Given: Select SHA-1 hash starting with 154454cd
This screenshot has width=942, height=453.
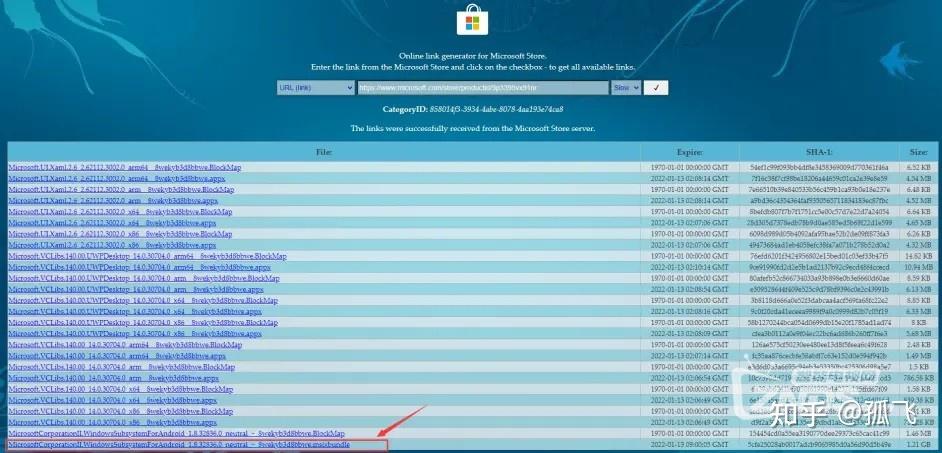Looking at the screenshot, I should click(x=819, y=434).
